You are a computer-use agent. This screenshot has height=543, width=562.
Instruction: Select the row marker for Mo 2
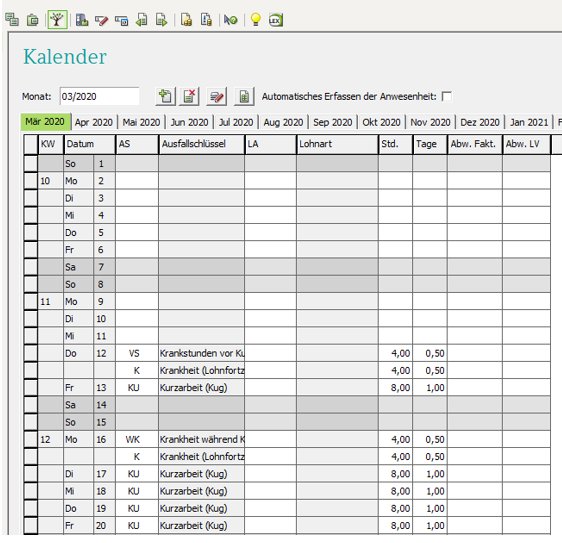31,181
